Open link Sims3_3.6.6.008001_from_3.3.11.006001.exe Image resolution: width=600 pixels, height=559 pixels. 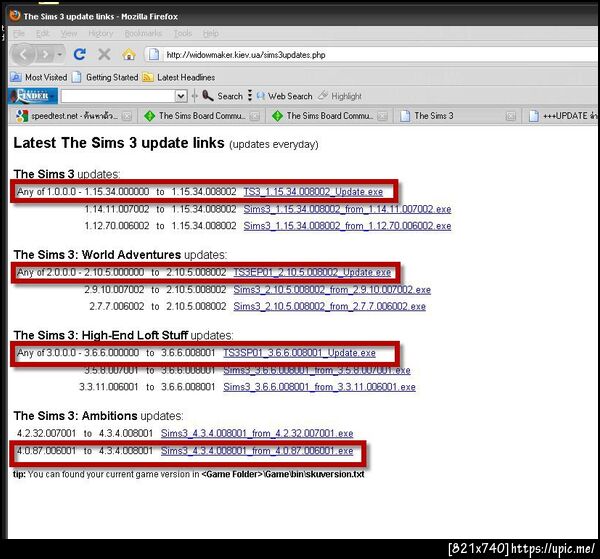[320, 387]
